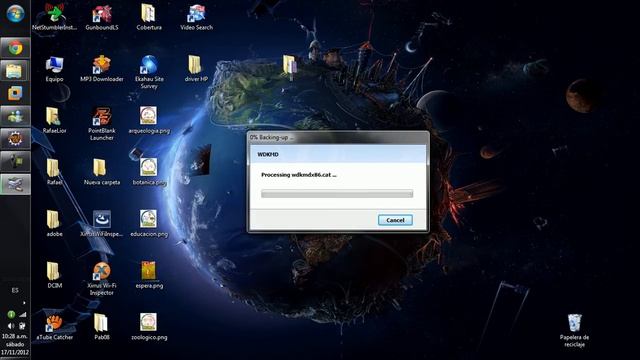Open the Rafael folder

(54, 172)
